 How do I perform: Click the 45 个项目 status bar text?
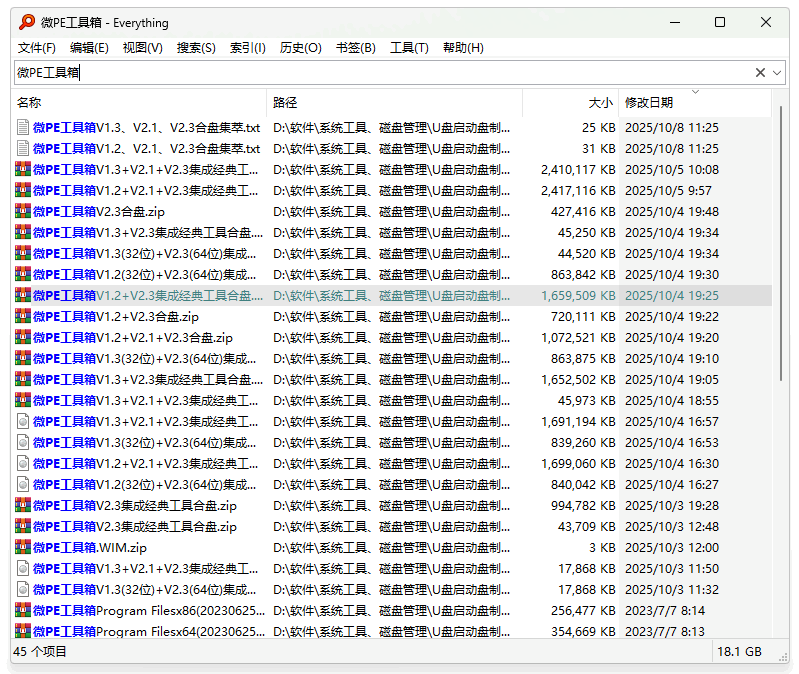coord(40,652)
